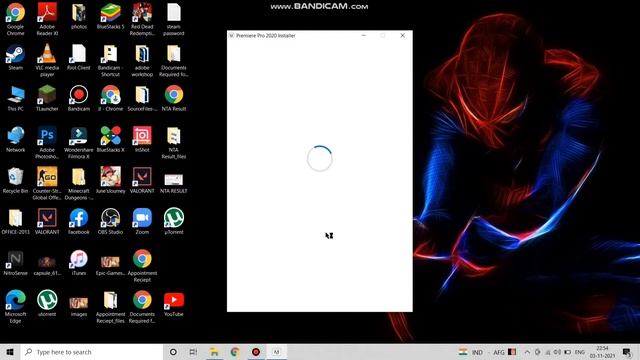640x360 pixels.
Task: Minimize the Premiere Pro 2020 Installer window
Action: (364, 36)
